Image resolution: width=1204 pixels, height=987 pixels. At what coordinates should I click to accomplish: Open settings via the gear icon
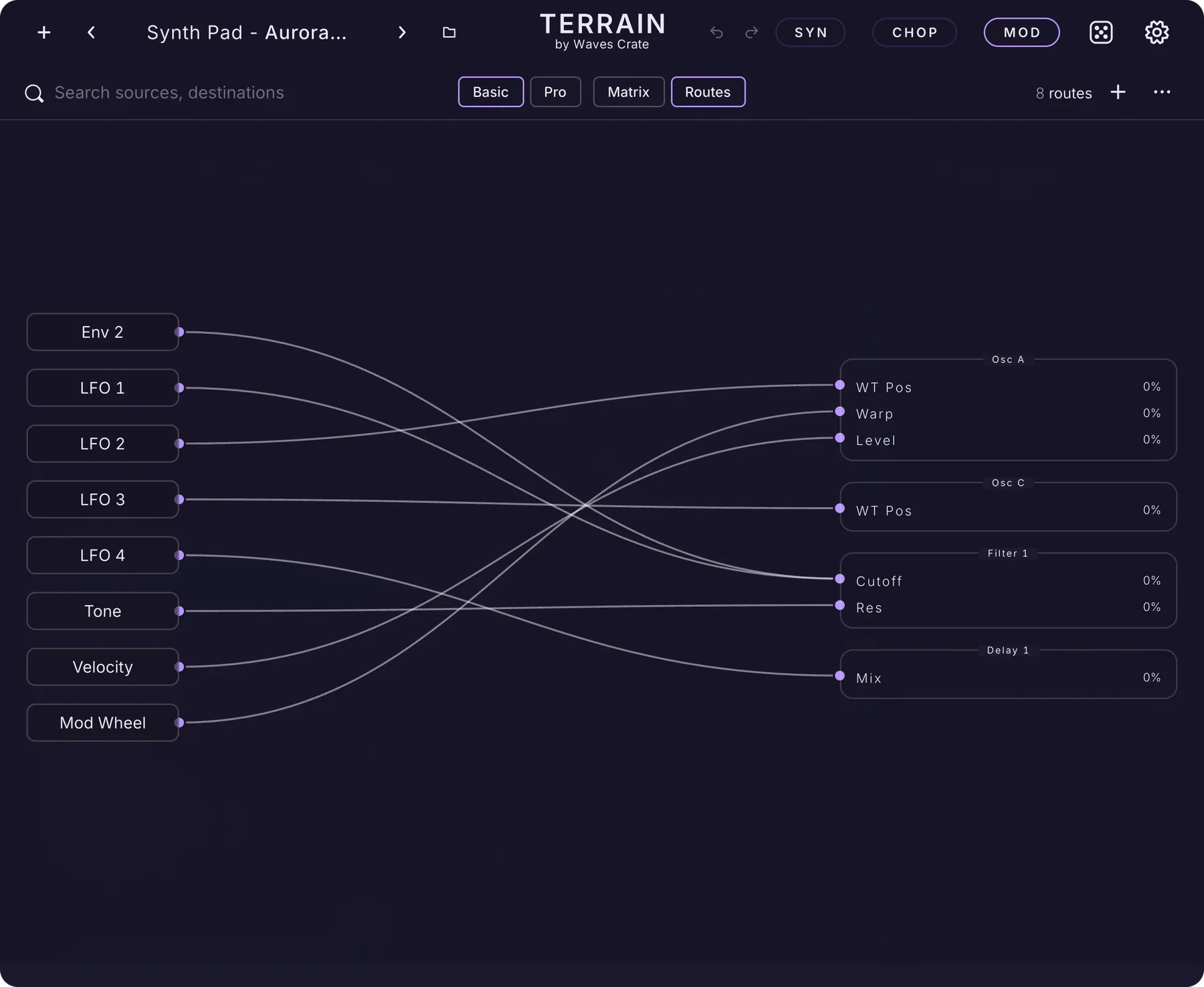(1157, 32)
